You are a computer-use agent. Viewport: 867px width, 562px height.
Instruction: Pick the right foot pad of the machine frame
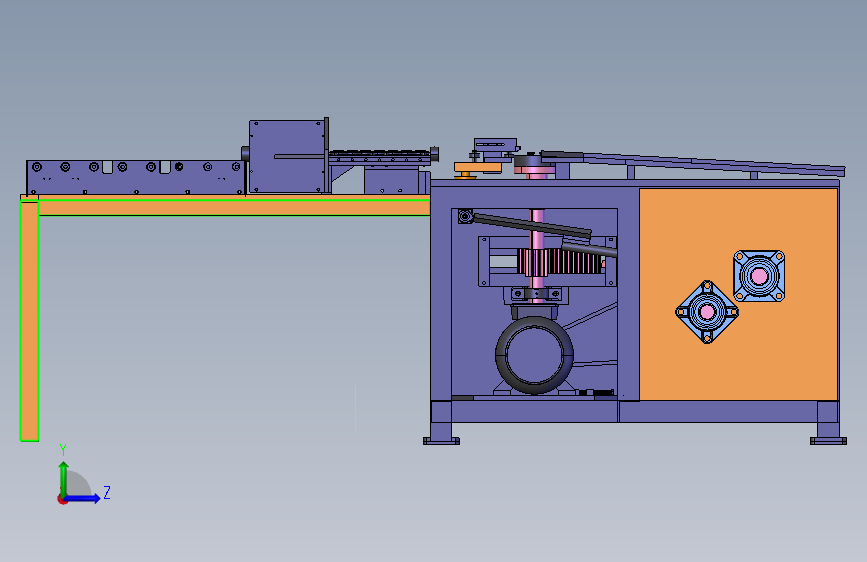(828, 441)
